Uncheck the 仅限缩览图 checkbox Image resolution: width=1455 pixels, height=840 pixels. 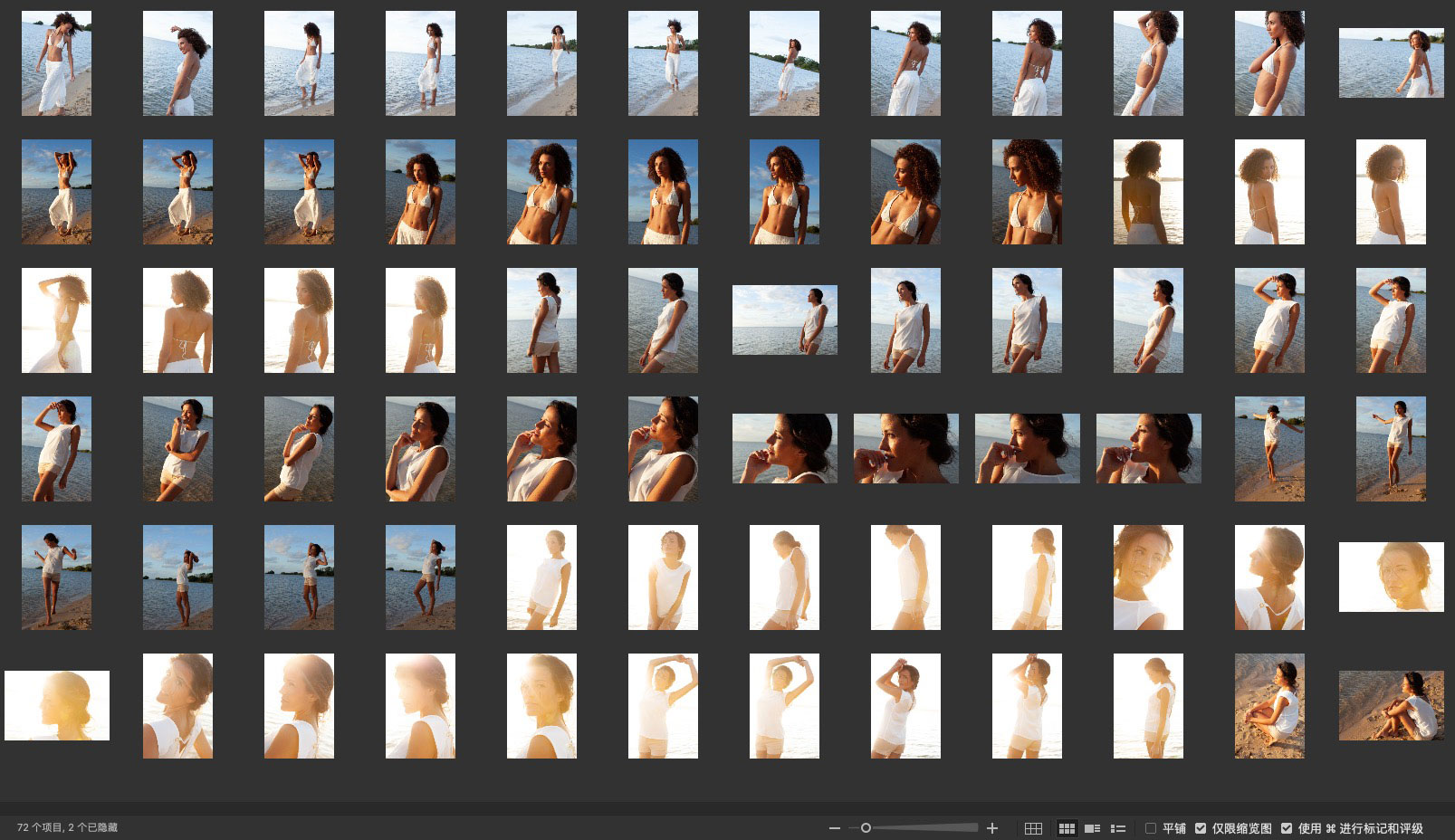[1201, 828]
